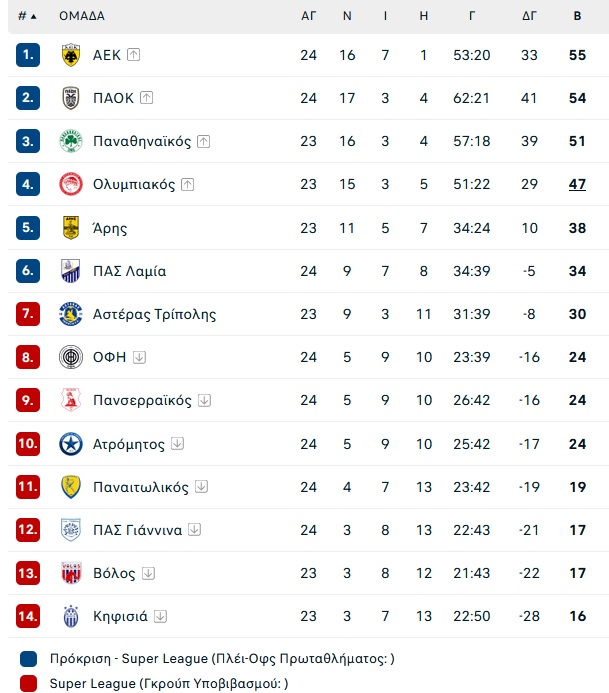The height and width of the screenshot is (693, 609).
Task: Click the Άρης yellow club badge
Action: click(71, 228)
